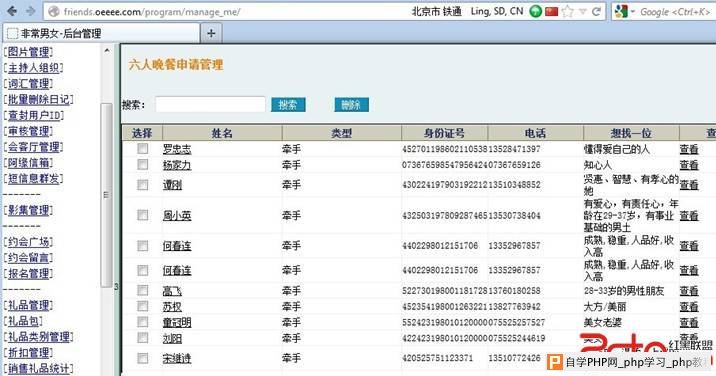
Task: Tick the checkbox for 高飞
Action: click(x=142, y=291)
